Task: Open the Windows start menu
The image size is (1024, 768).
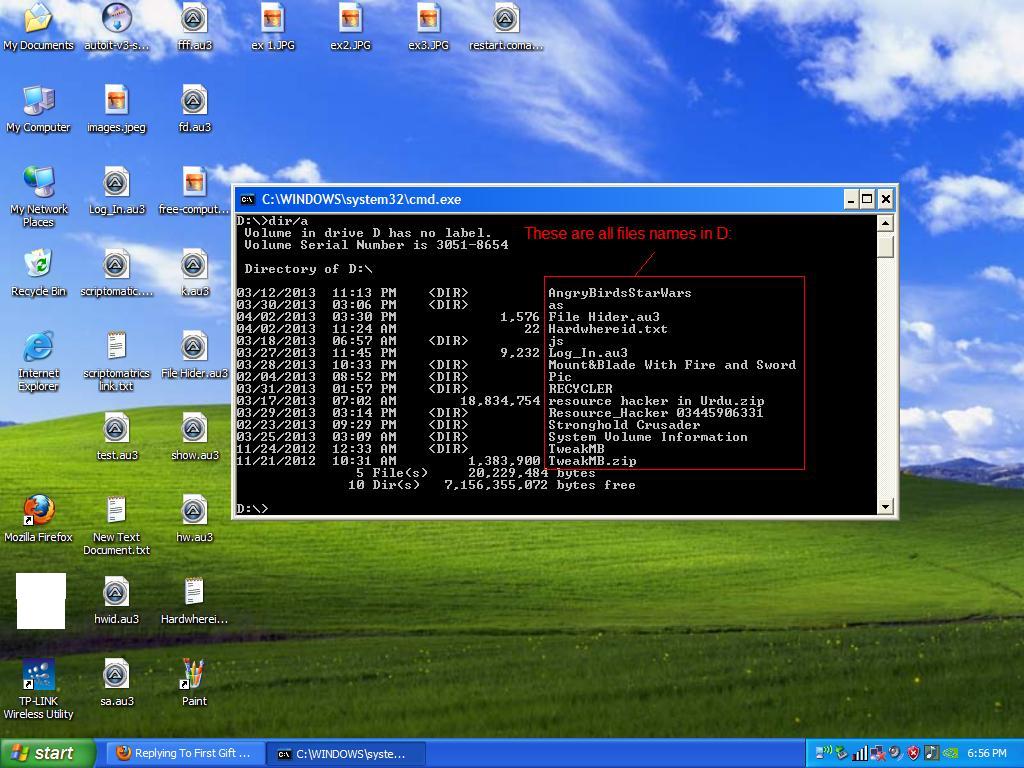Action: 48,754
